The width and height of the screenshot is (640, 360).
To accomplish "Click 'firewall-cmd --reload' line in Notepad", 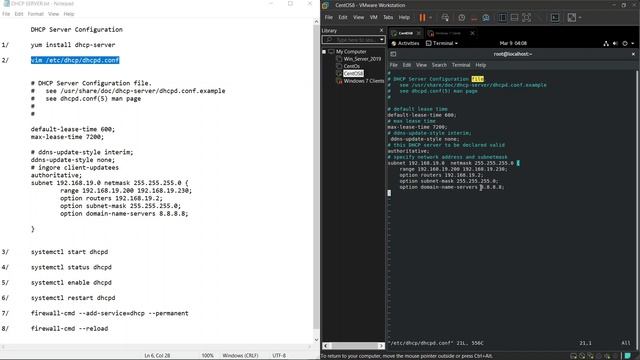I will click(69, 329).
